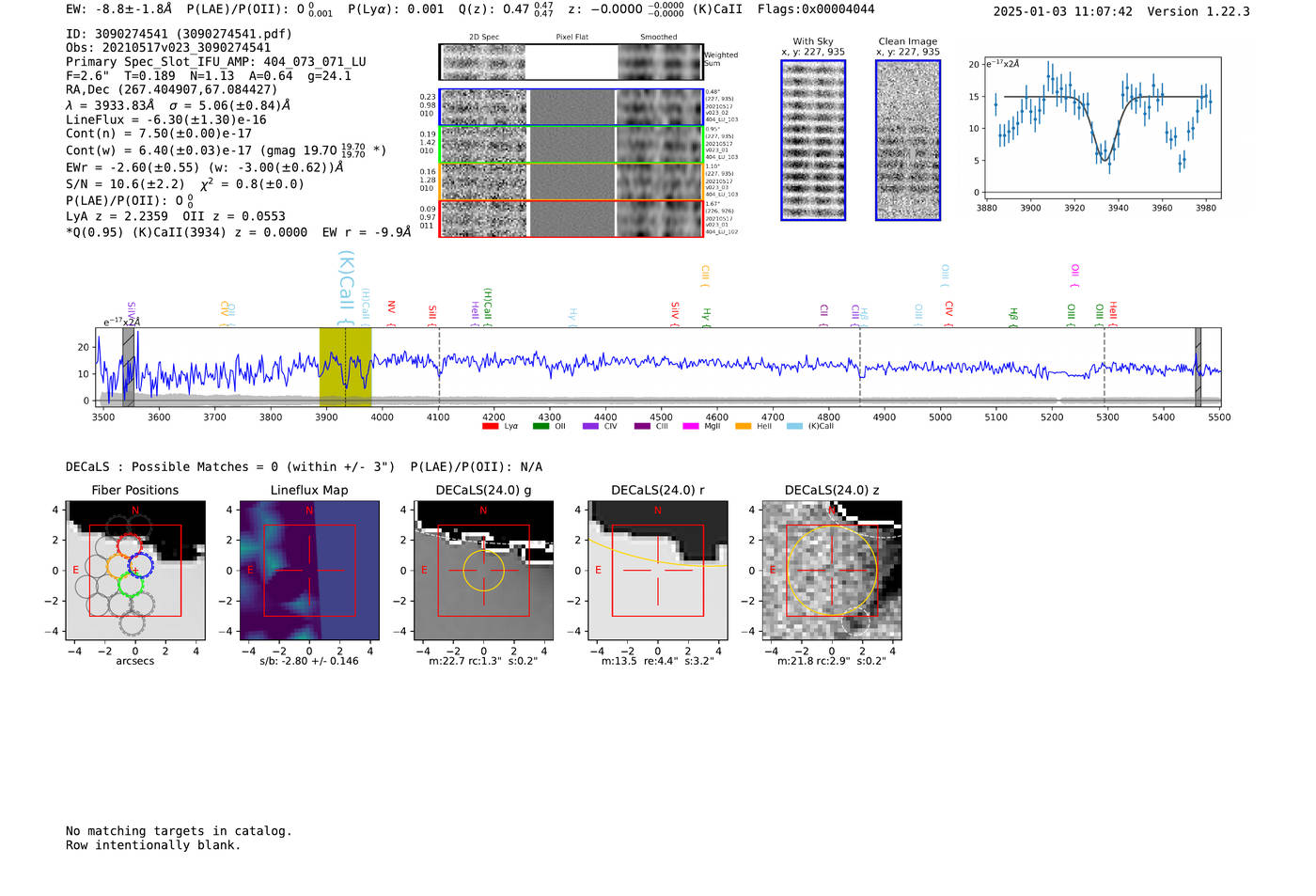Viewport: 1316px width, 896px height.
Task: Select the red-bordered fiber 2D spectrum row
Action: tap(572, 218)
